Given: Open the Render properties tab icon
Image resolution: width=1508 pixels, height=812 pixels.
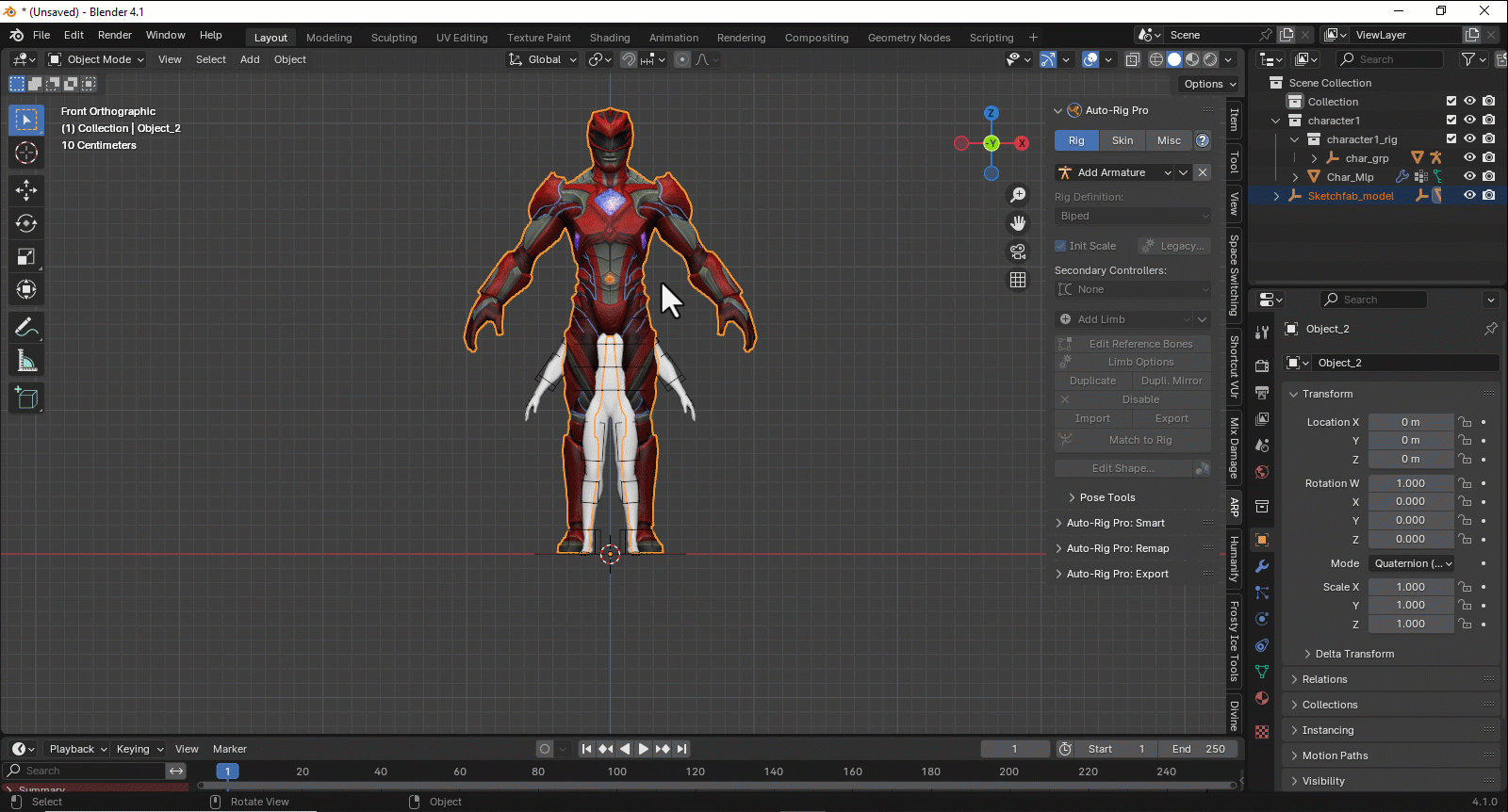Looking at the screenshot, I should tap(1262, 365).
